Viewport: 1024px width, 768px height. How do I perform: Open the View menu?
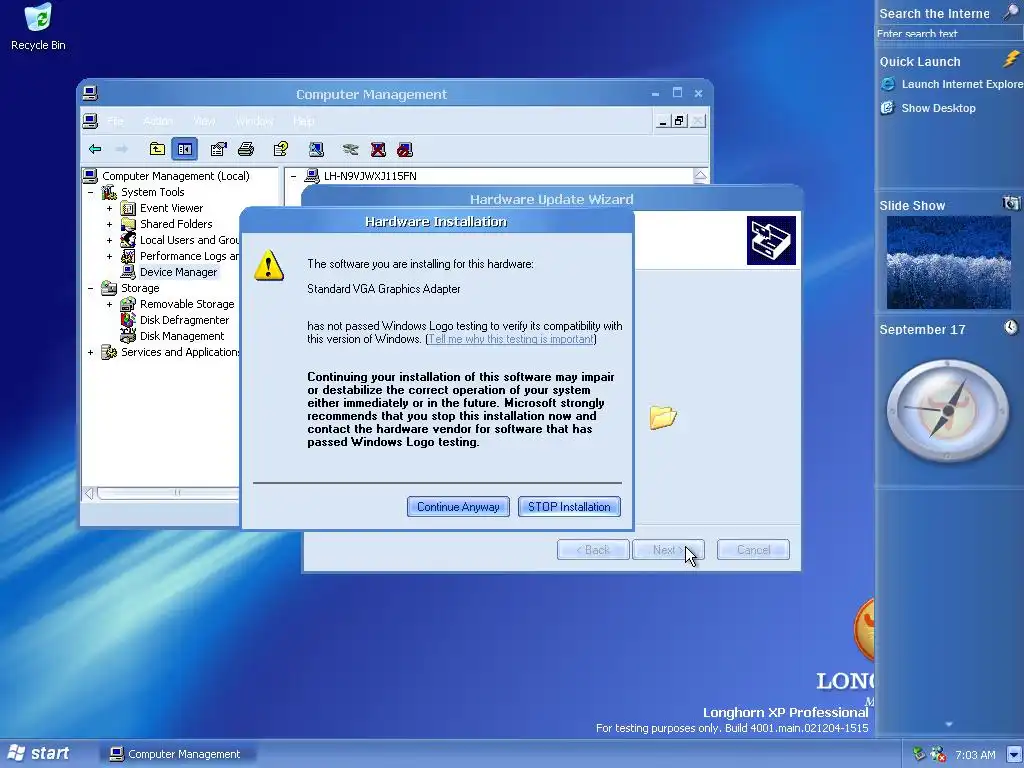click(x=204, y=121)
